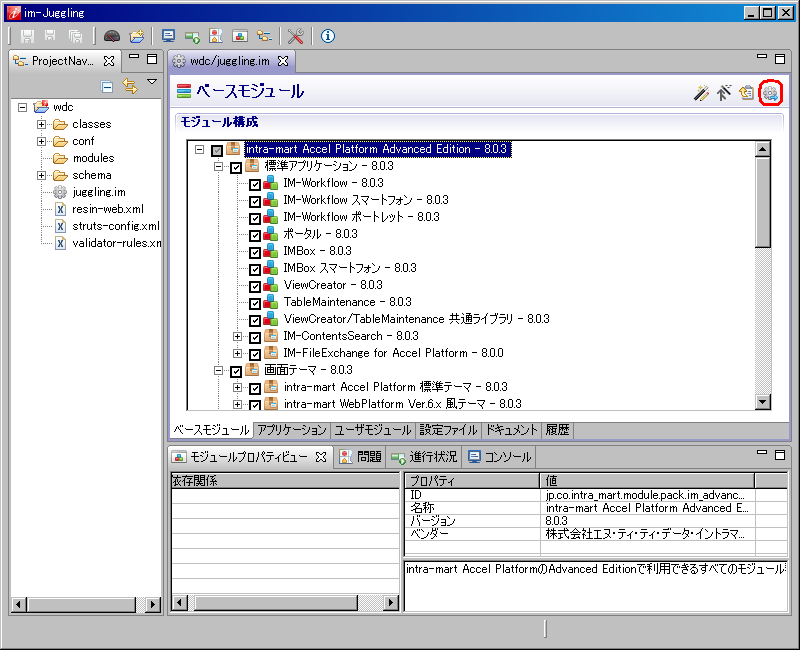Expand the IM-ContentsSearch node
The image size is (800, 650).
pyautogui.click(x=237, y=336)
